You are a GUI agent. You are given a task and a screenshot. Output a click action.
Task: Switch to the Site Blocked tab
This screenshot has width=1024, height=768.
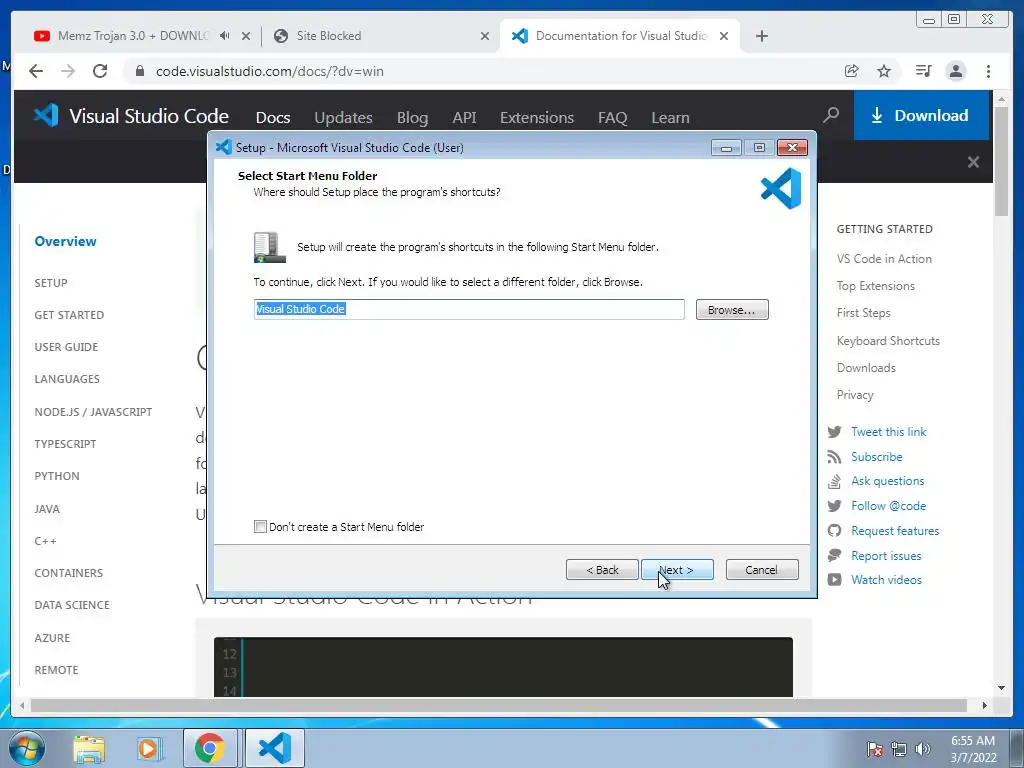[379, 36]
